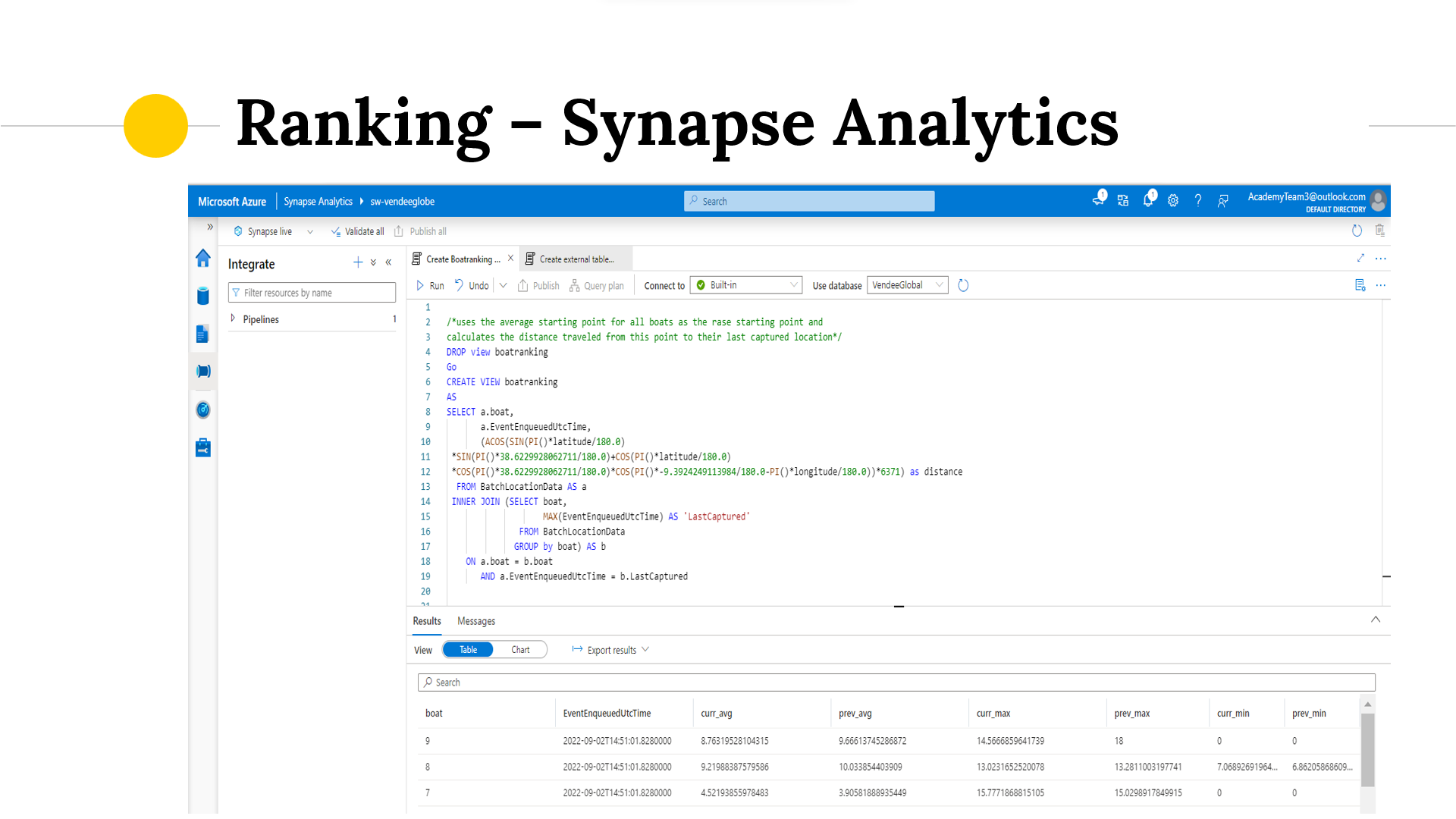Select the Results tab
1456x819 pixels.
[427, 621]
